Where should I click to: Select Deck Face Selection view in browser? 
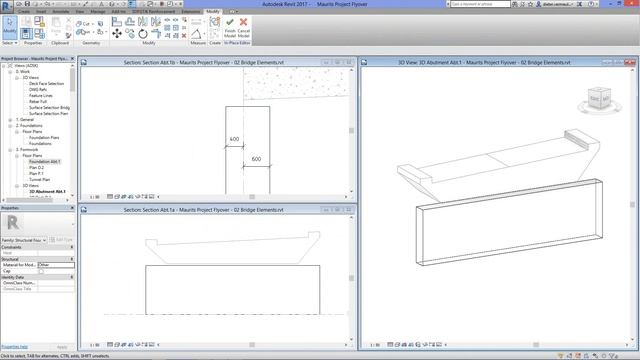coord(46,84)
